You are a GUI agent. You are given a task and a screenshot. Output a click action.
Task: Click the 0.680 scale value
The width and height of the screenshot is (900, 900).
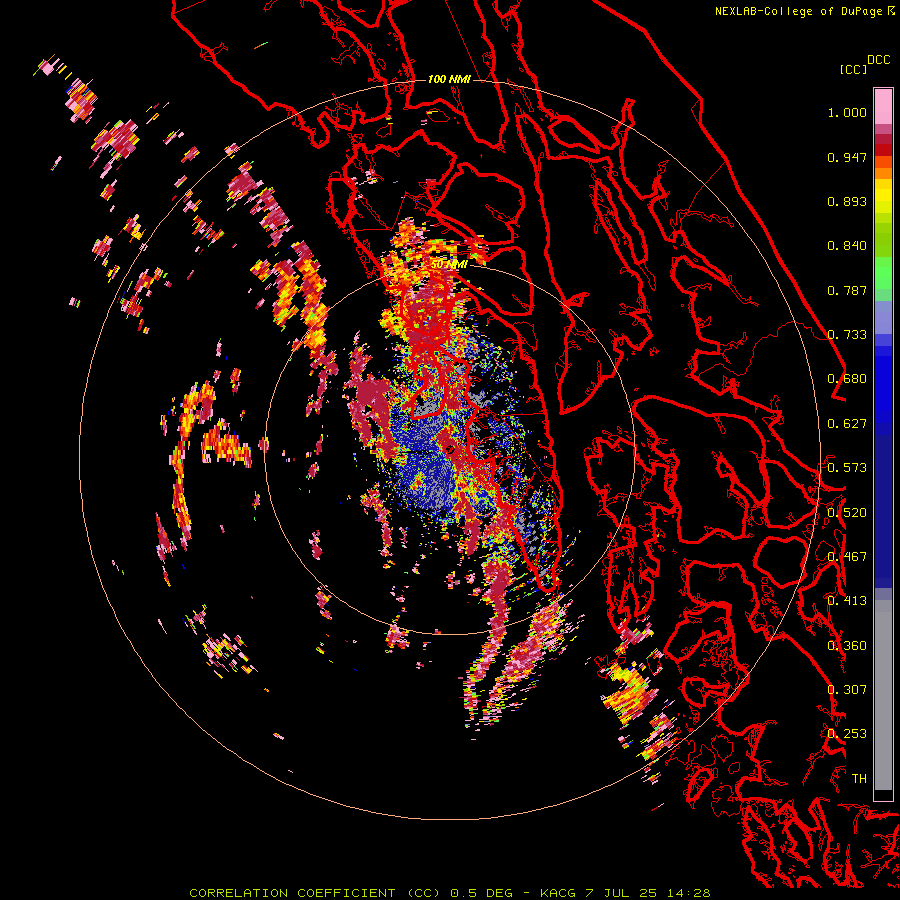click(847, 379)
